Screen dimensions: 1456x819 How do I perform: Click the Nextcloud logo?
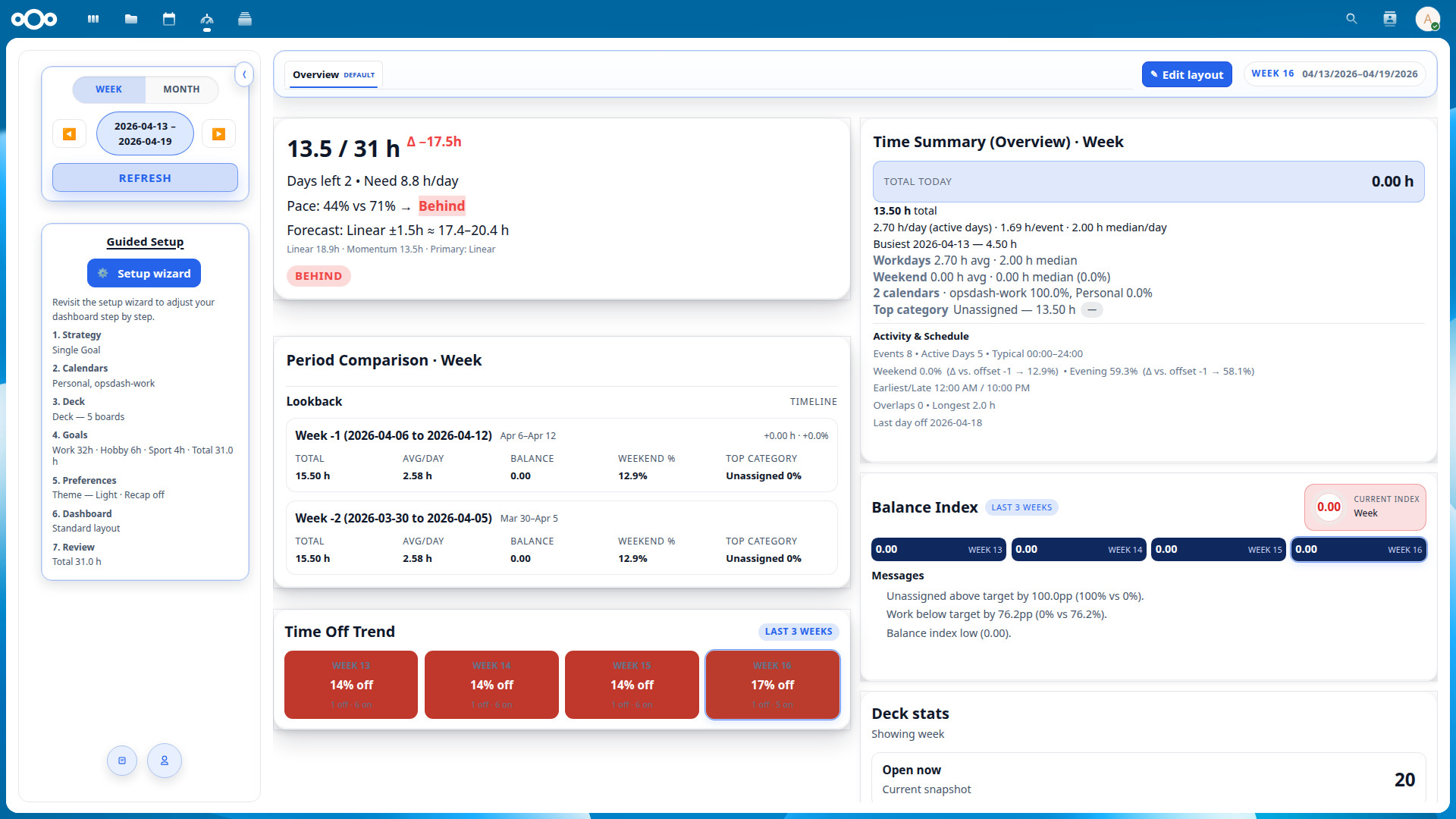point(35,19)
